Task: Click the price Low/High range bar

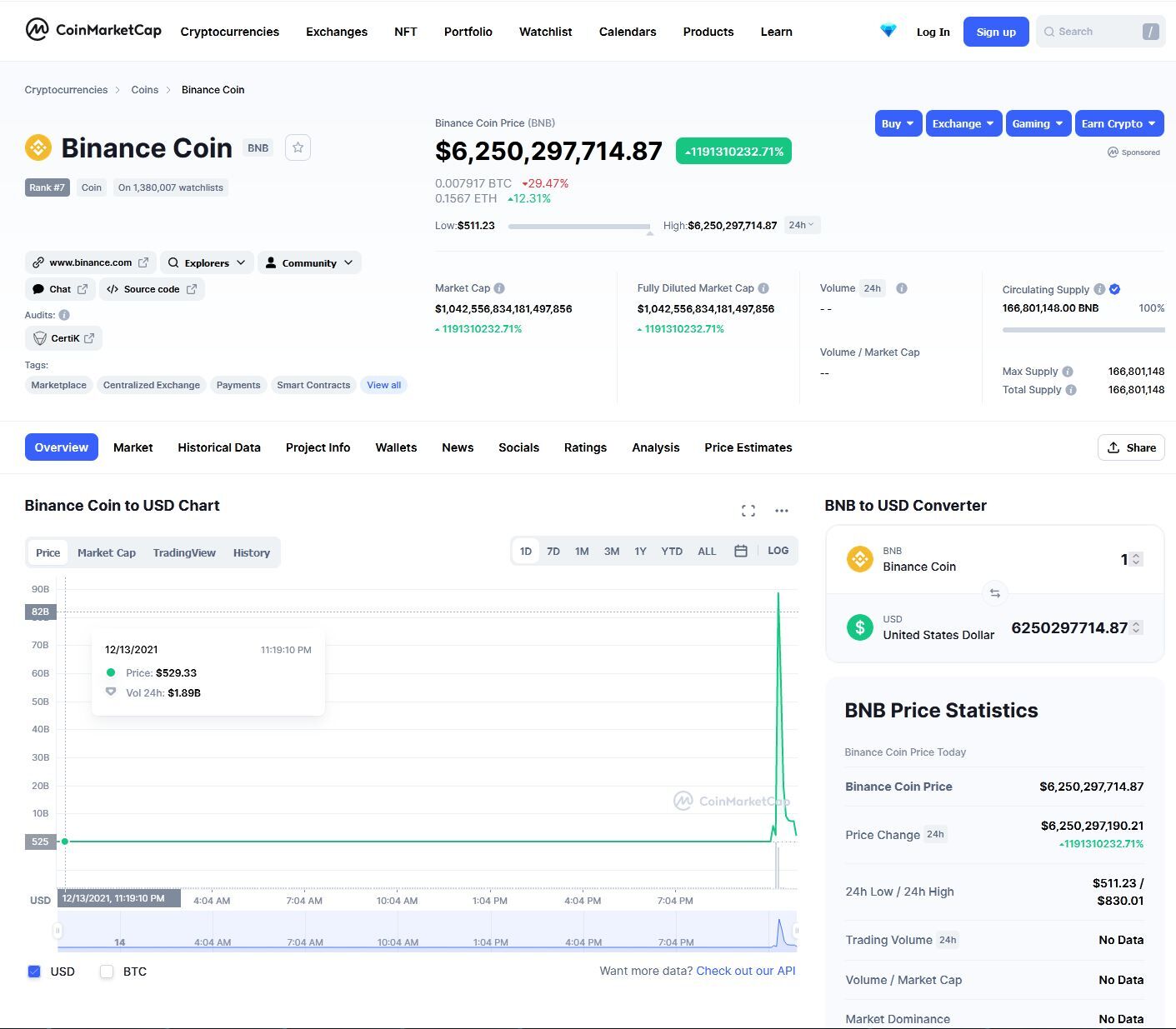Action: point(579,226)
